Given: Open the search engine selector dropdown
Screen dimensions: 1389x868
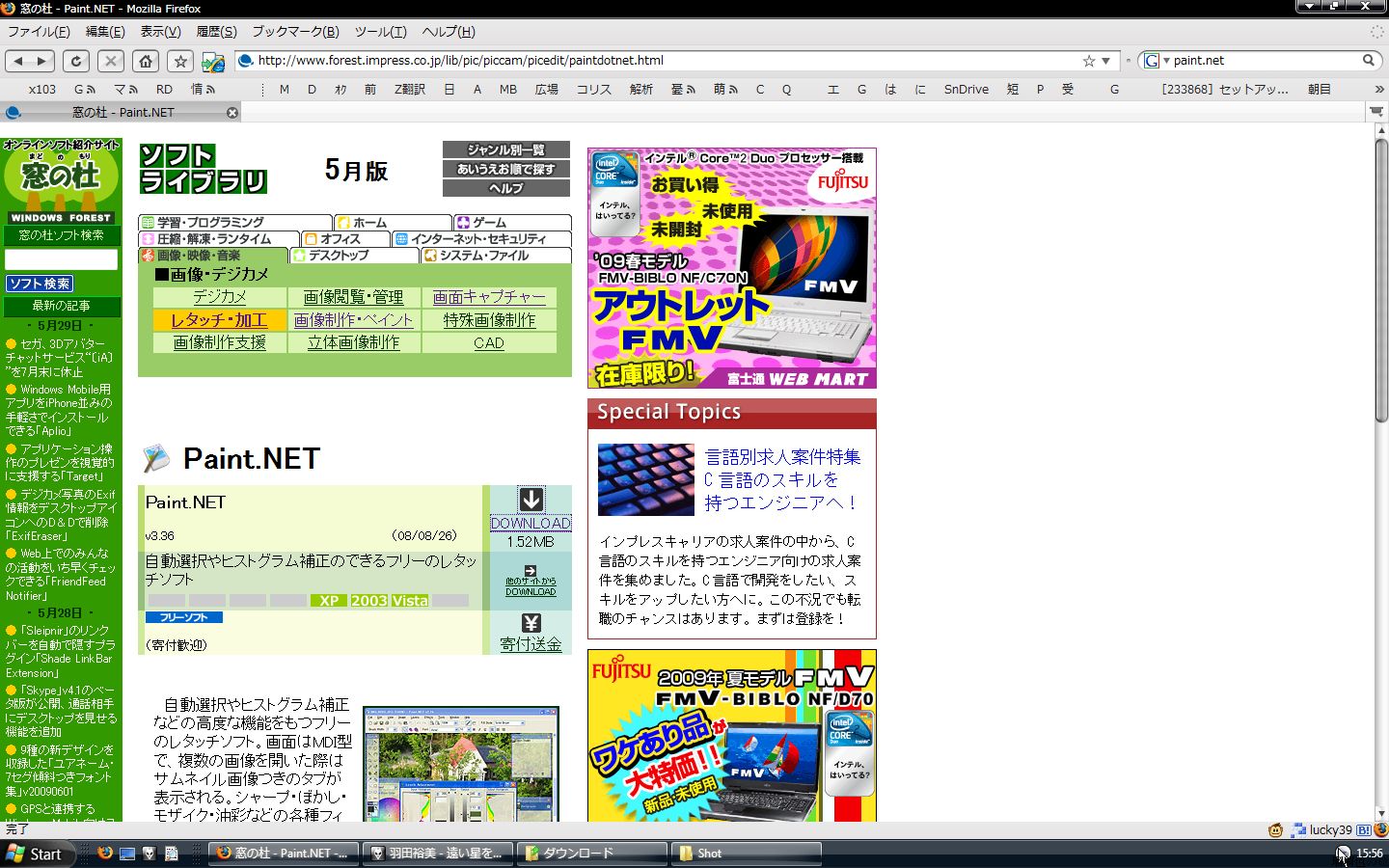Looking at the screenshot, I should coord(1155,61).
